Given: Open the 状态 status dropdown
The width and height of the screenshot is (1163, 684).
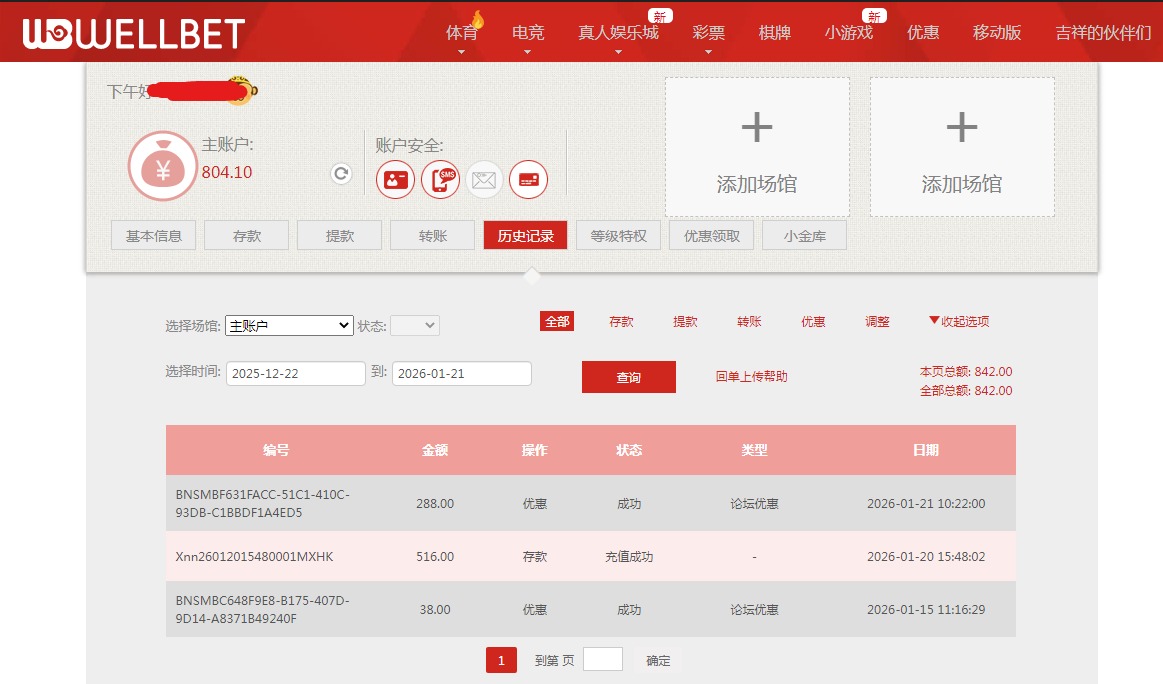Looking at the screenshot, I should pyautogui.click(x=414, y=326).
